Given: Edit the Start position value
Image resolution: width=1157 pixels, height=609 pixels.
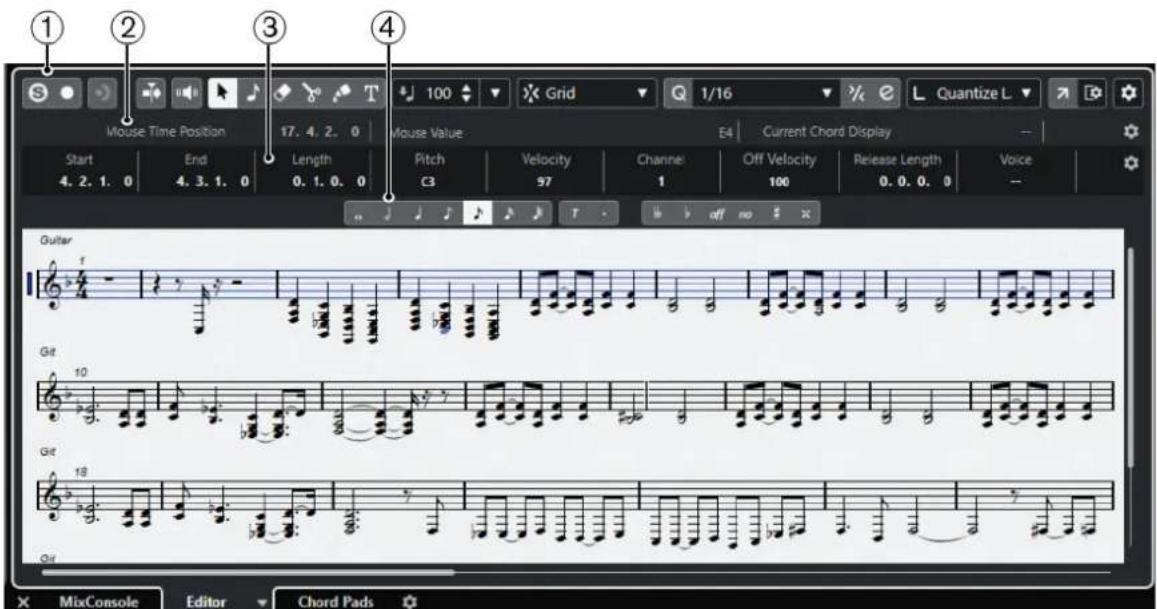Looking at the screenshot, I should tap(97, 182).
